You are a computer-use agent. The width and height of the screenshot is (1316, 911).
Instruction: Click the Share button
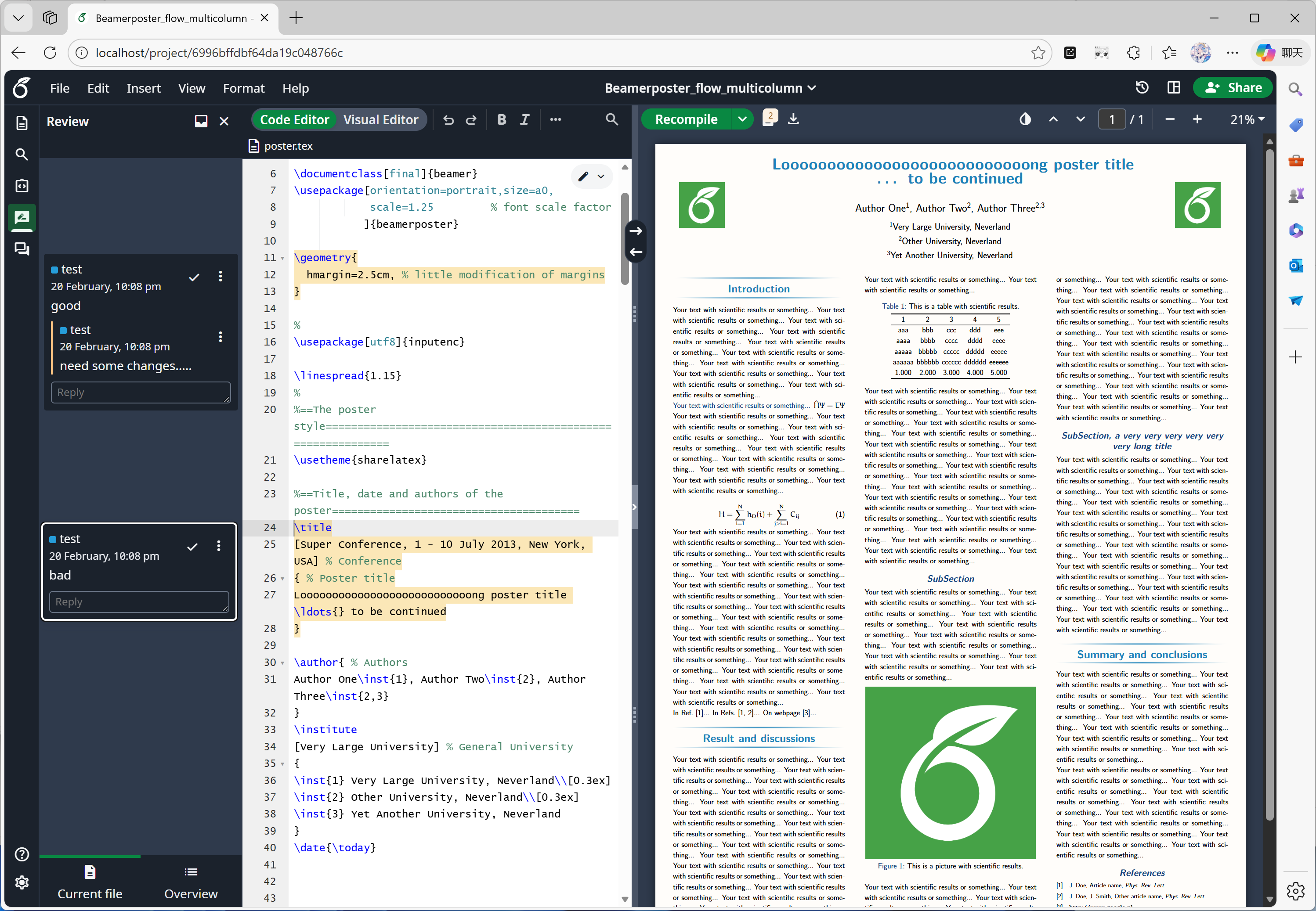pos(1233,88)
